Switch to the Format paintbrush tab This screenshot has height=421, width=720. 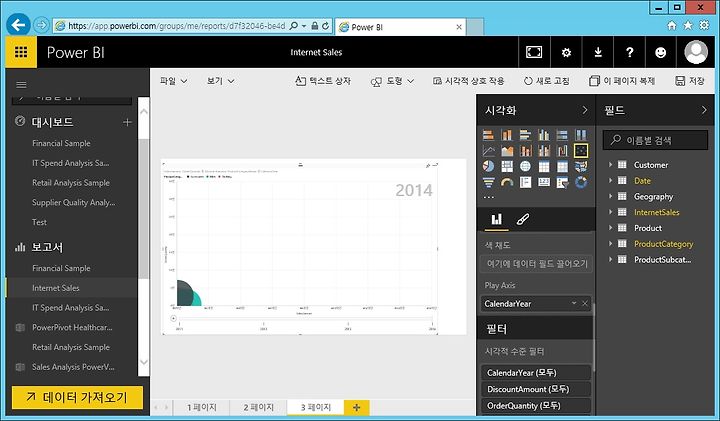(523, 219)
